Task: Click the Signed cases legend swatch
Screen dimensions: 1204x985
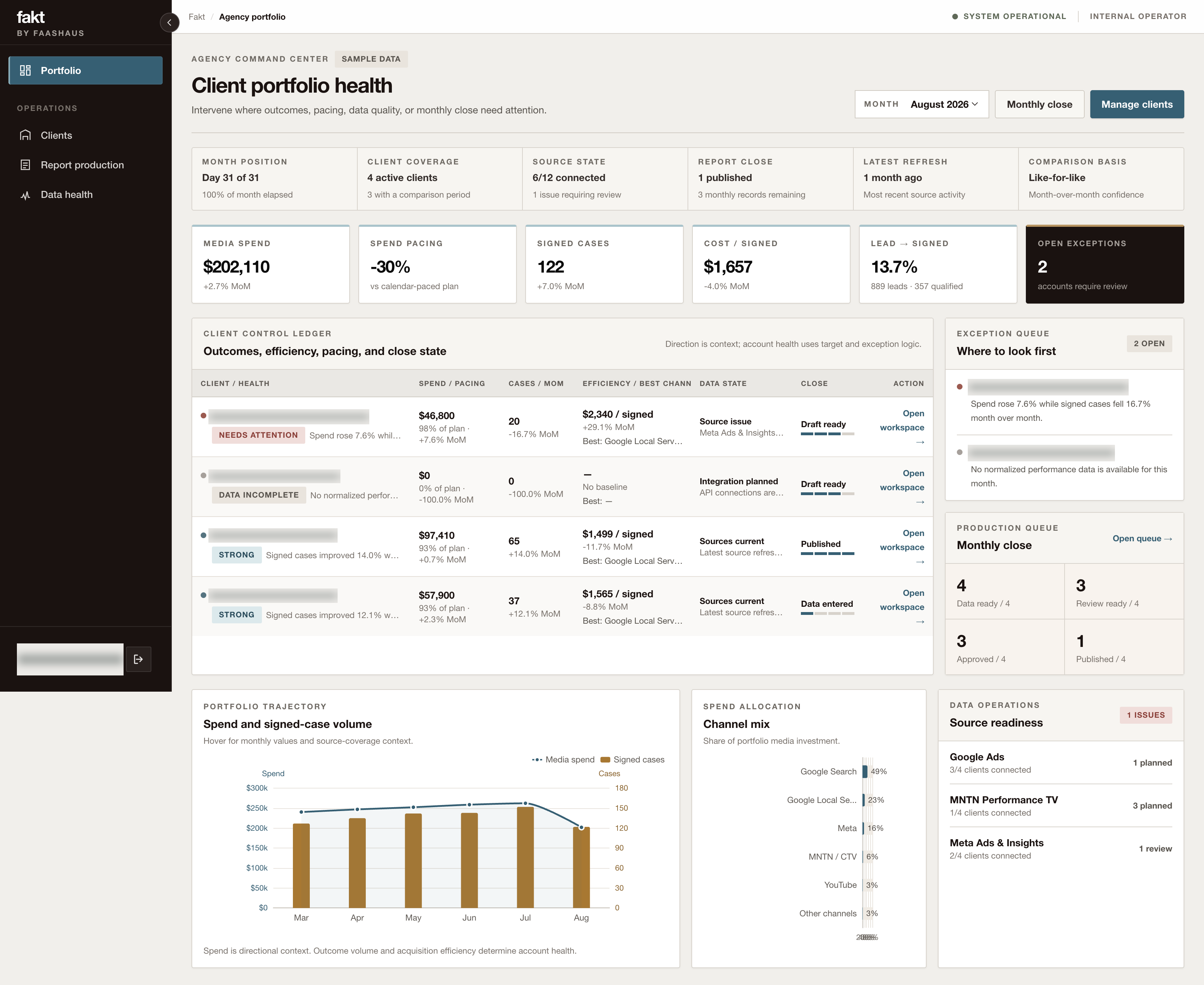Action: [605, 760]
